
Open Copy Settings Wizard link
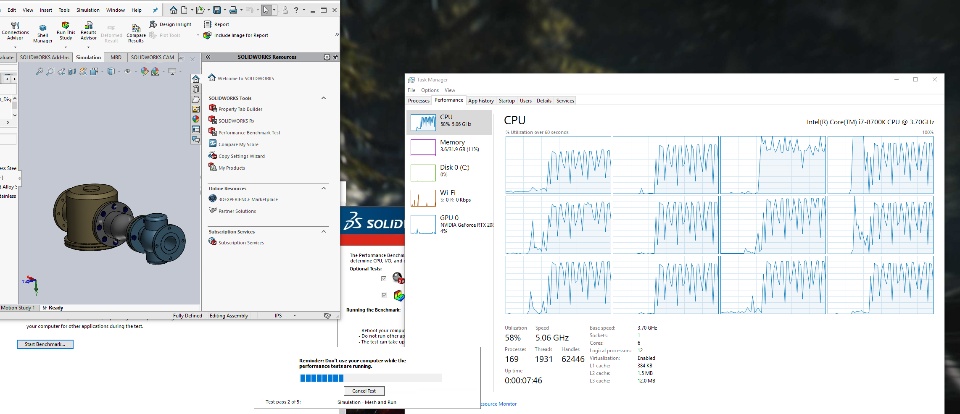242,156
